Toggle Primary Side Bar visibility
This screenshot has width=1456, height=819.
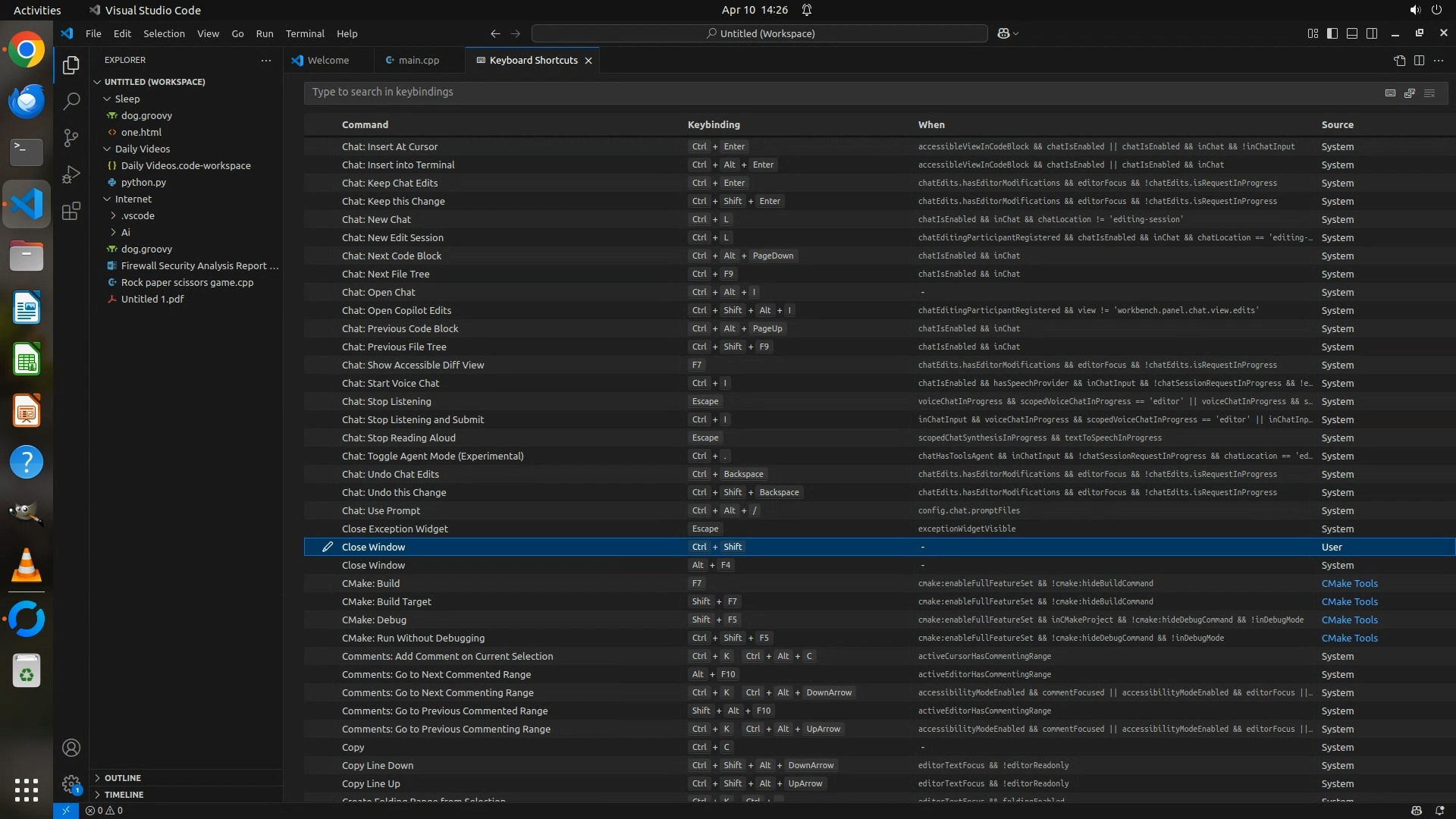[x=1332, y=33]
